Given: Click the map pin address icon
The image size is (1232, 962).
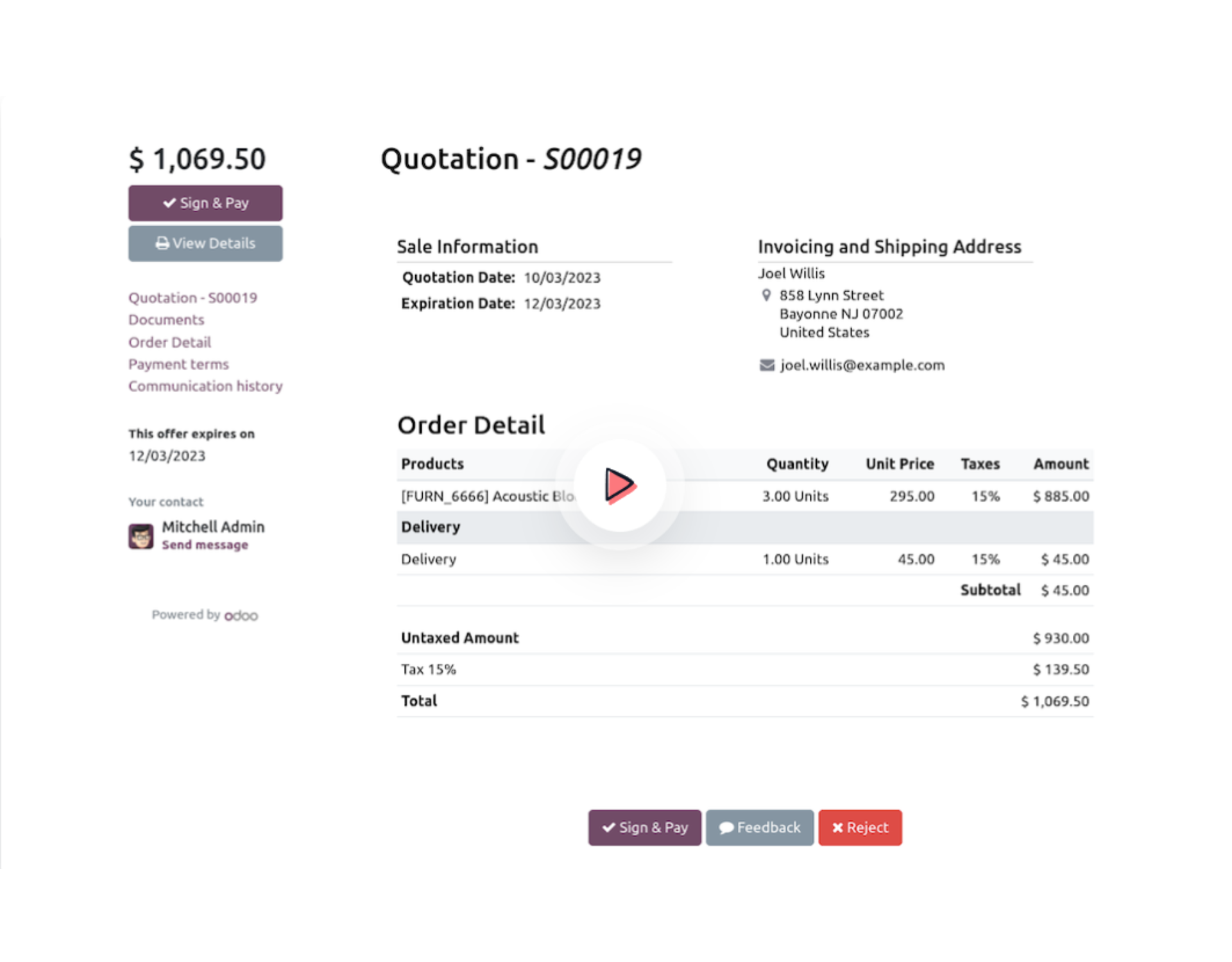Looking at the screenshot, I should coord(766,295).
